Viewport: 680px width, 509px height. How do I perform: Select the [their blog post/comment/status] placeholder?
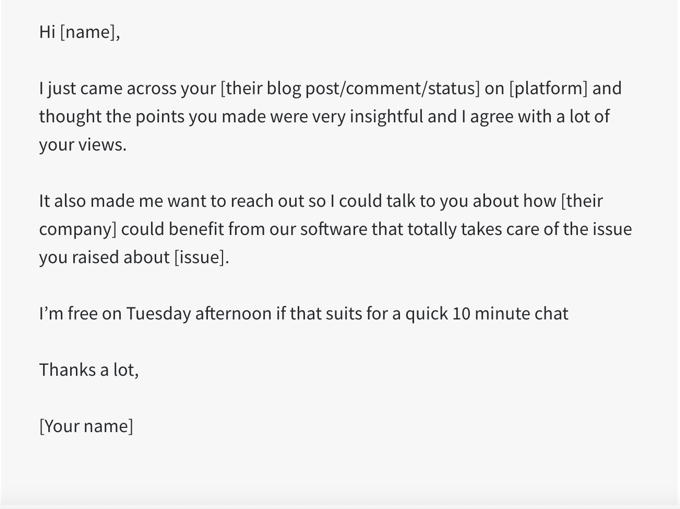pyautogui.click(x=350, y=88)
